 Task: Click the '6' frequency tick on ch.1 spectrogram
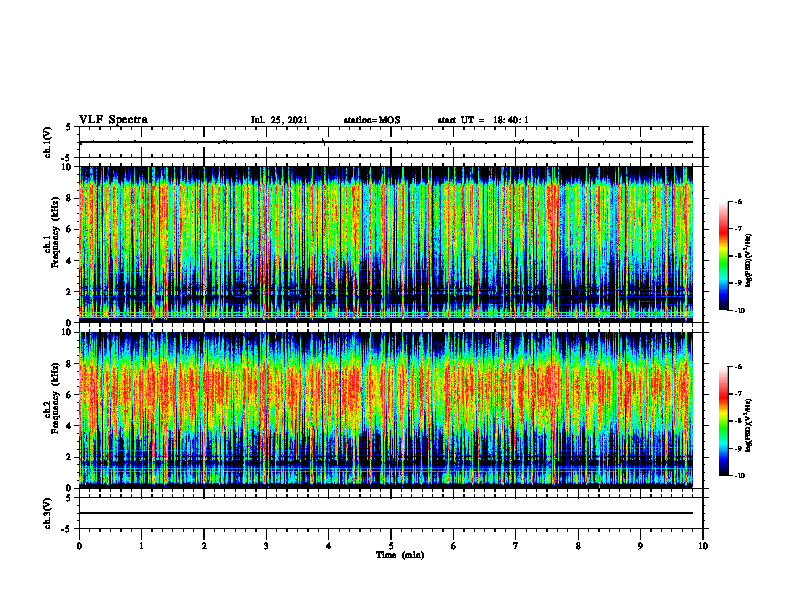70,229
